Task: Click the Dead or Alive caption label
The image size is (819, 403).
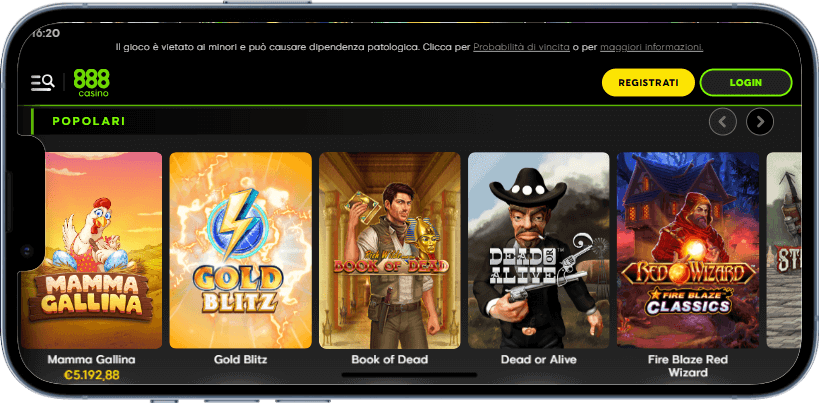Action: [x=539, y=360]
